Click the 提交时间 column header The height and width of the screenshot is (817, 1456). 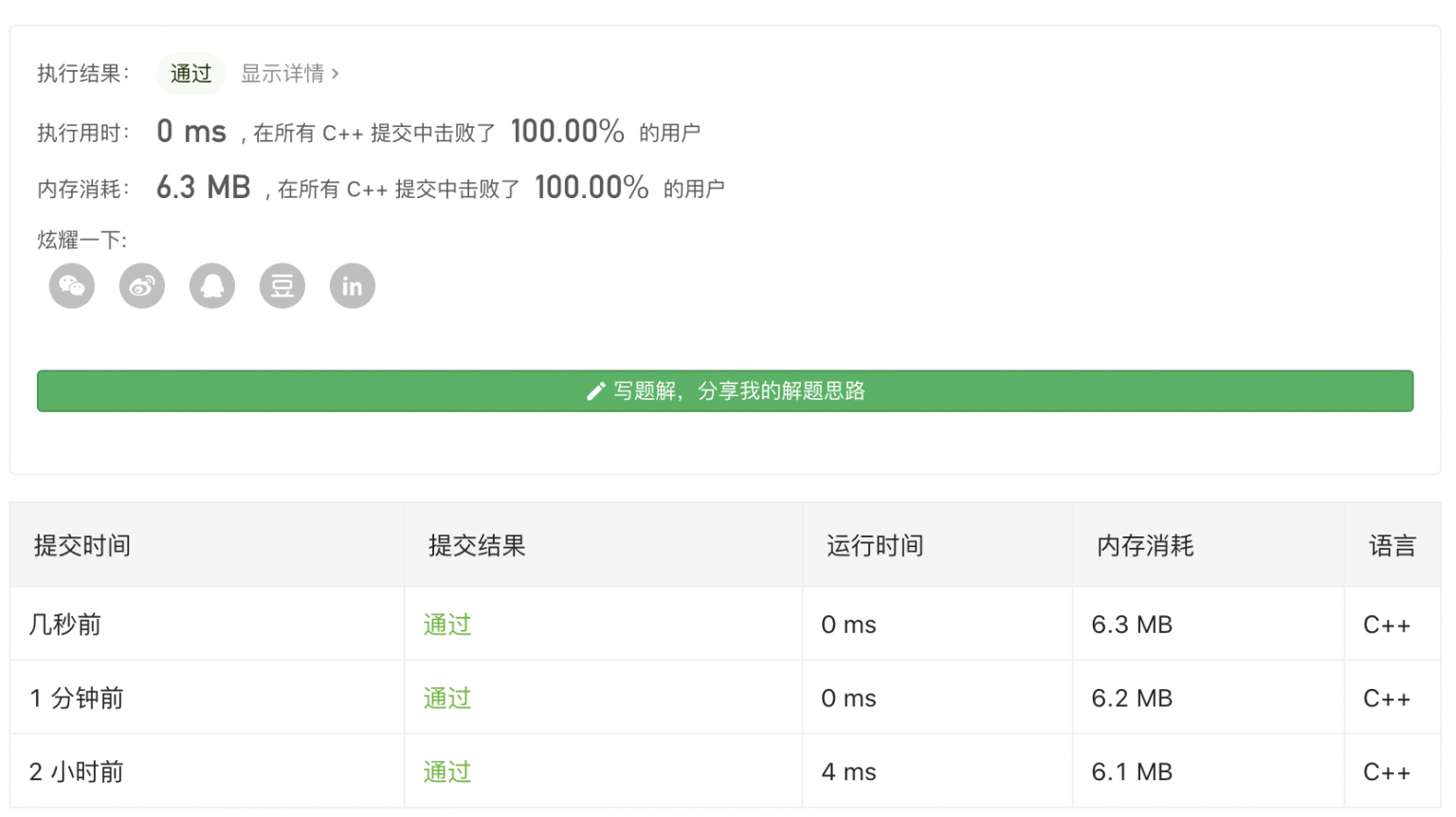coord(82,546)
